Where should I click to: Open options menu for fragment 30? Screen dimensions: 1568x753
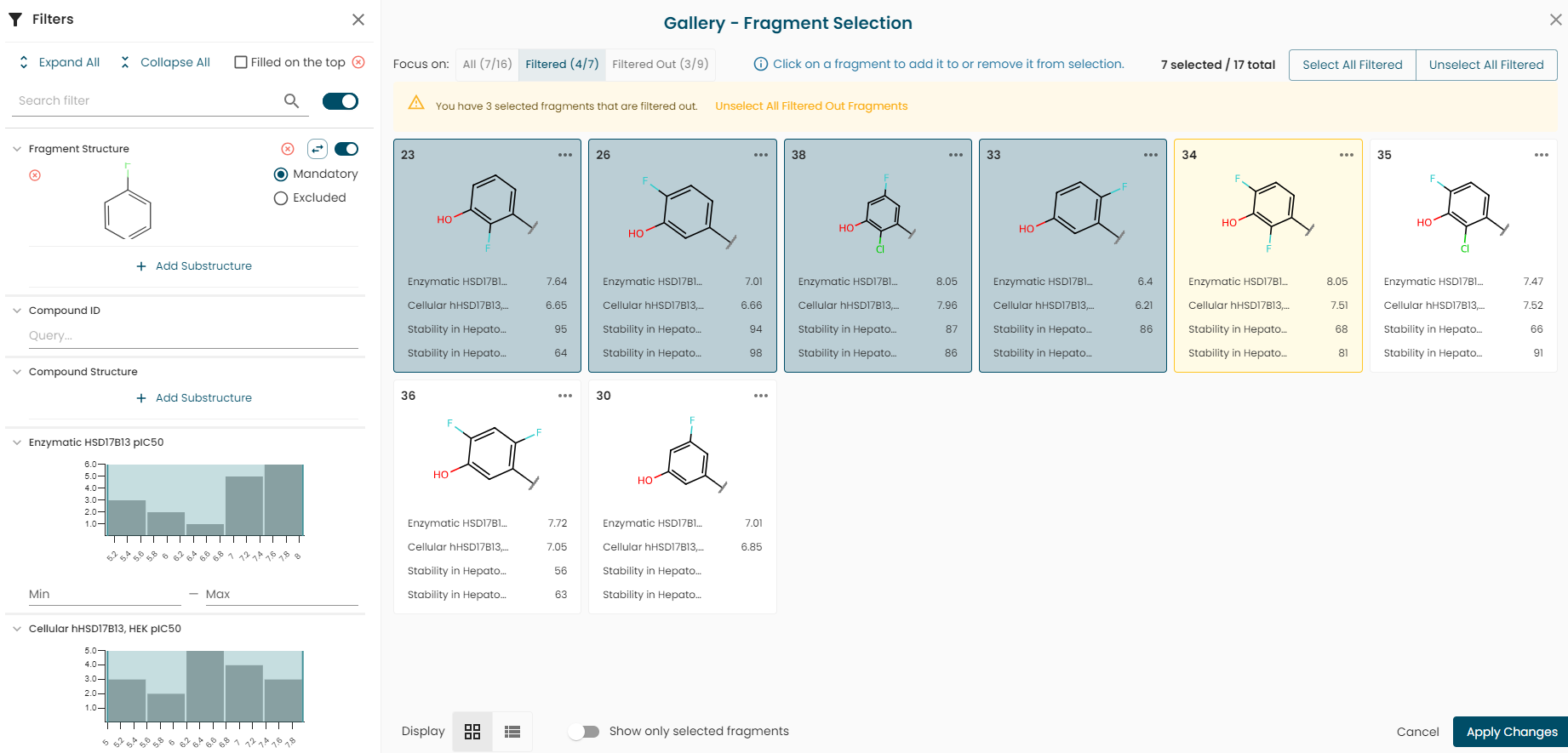(x=761, y=396)
